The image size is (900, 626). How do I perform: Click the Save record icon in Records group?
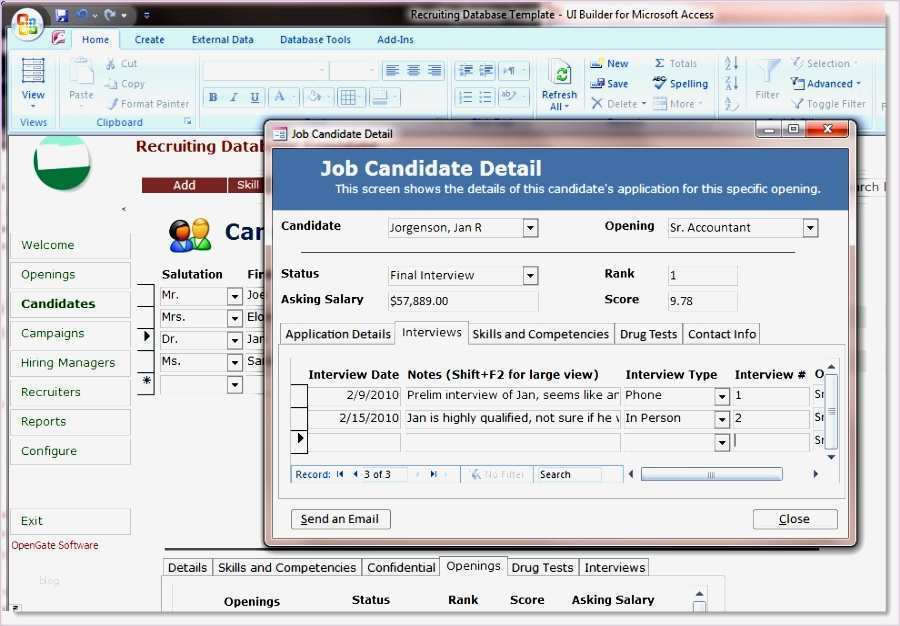[x=597, y=84]
